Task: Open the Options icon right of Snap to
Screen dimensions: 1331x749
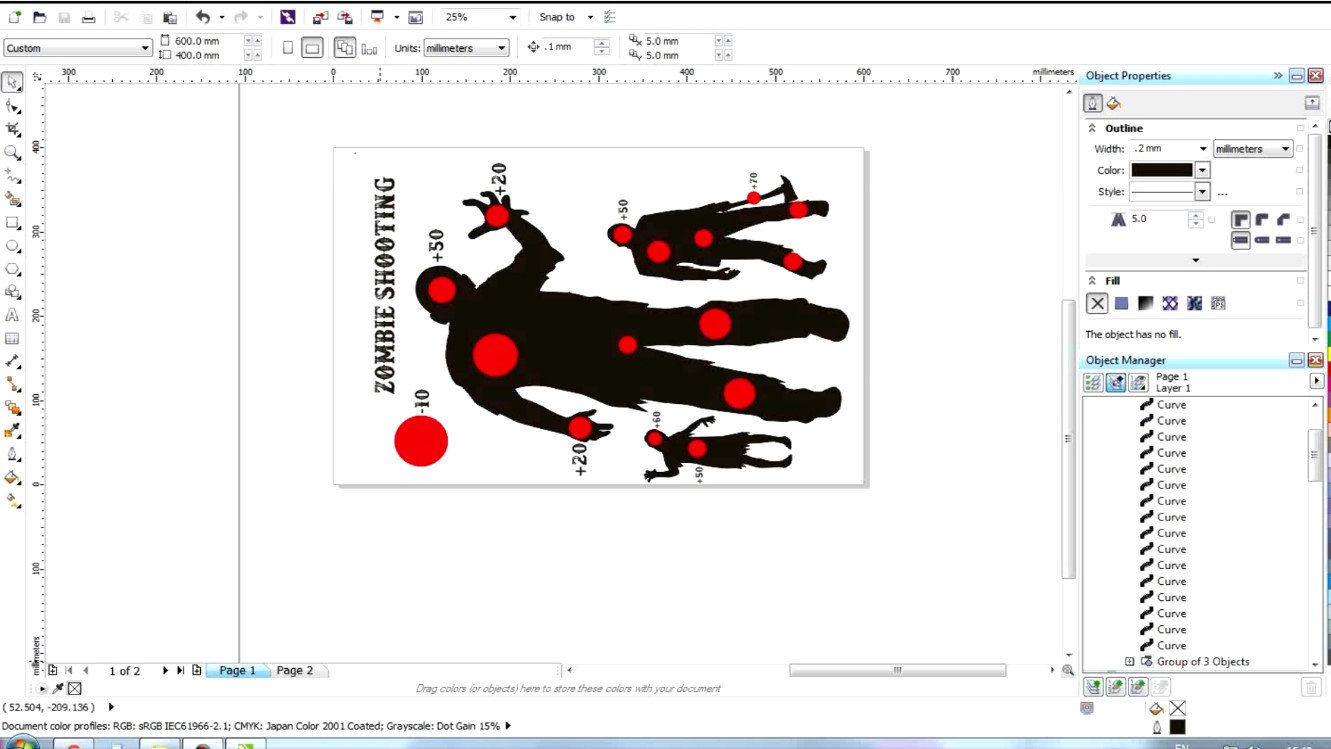Action: tap(610, 17)
